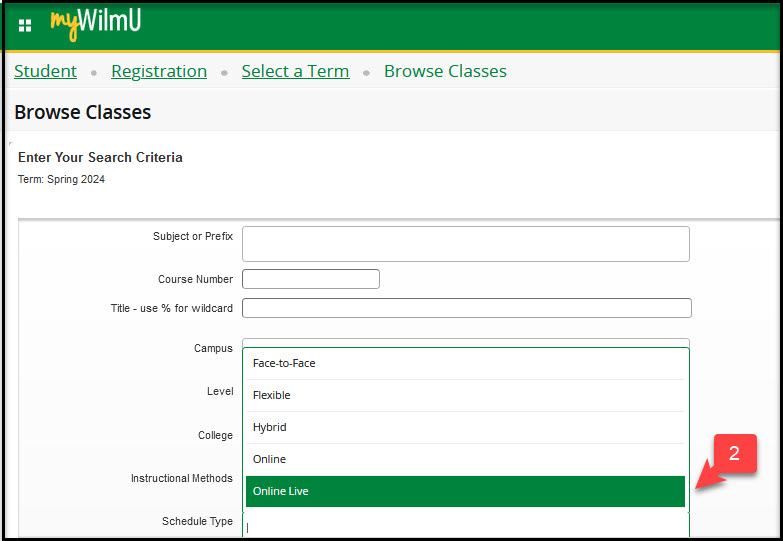Go to the Student breadcrumb link

pos(45,71)
